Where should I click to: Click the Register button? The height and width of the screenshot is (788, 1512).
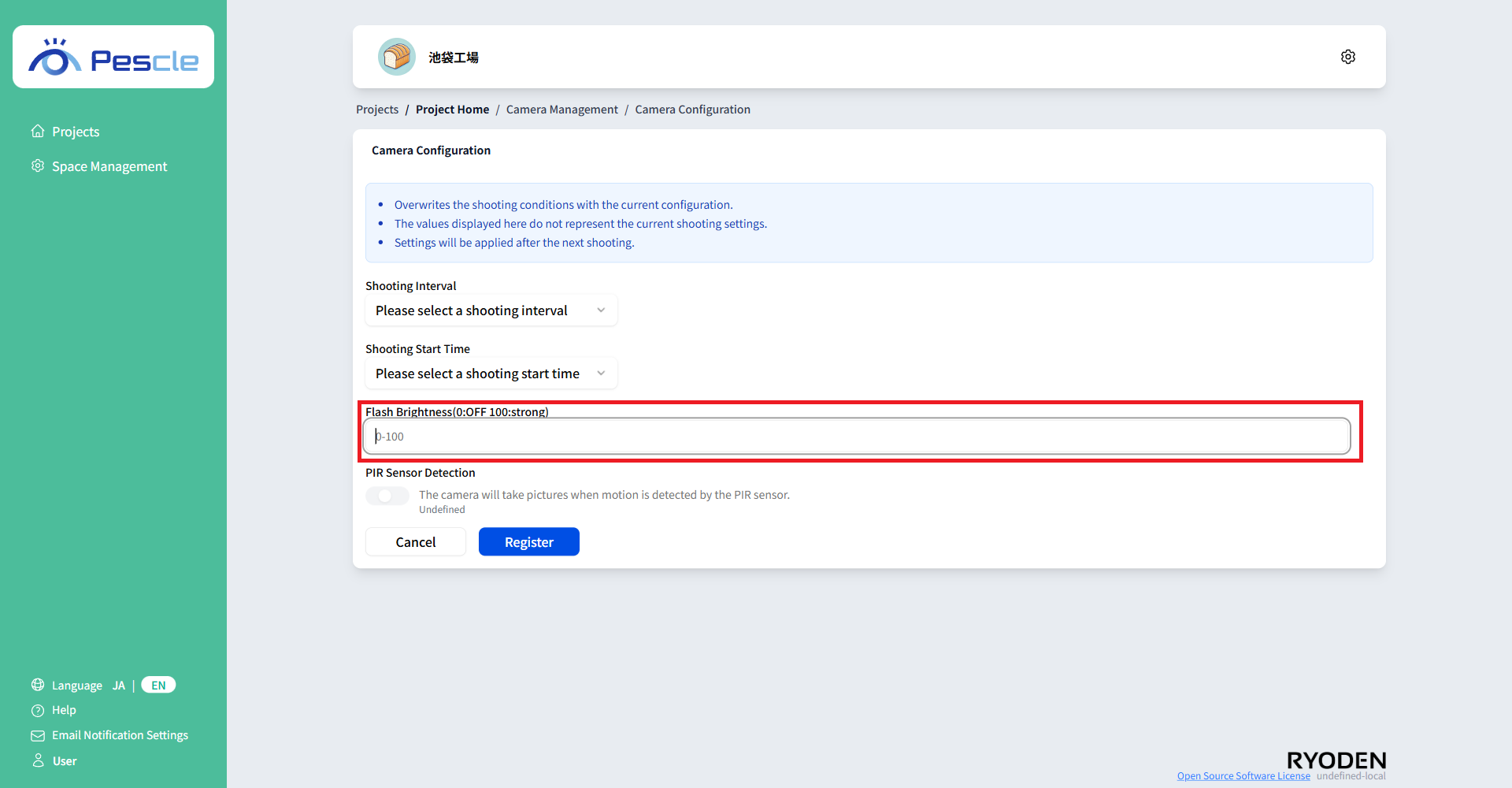pos(528,542)
